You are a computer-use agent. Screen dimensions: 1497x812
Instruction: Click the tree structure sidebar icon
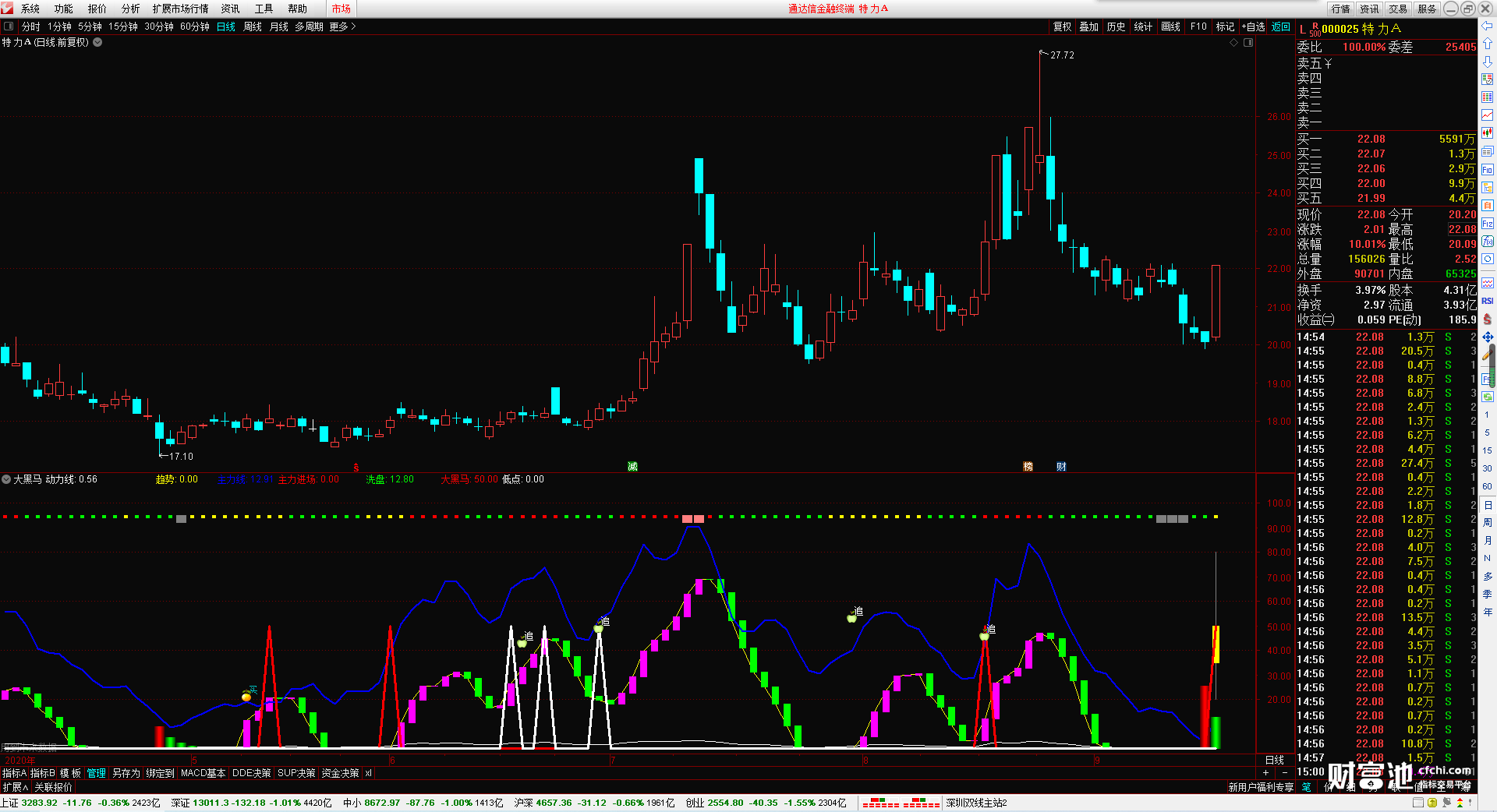(1488, 188)
